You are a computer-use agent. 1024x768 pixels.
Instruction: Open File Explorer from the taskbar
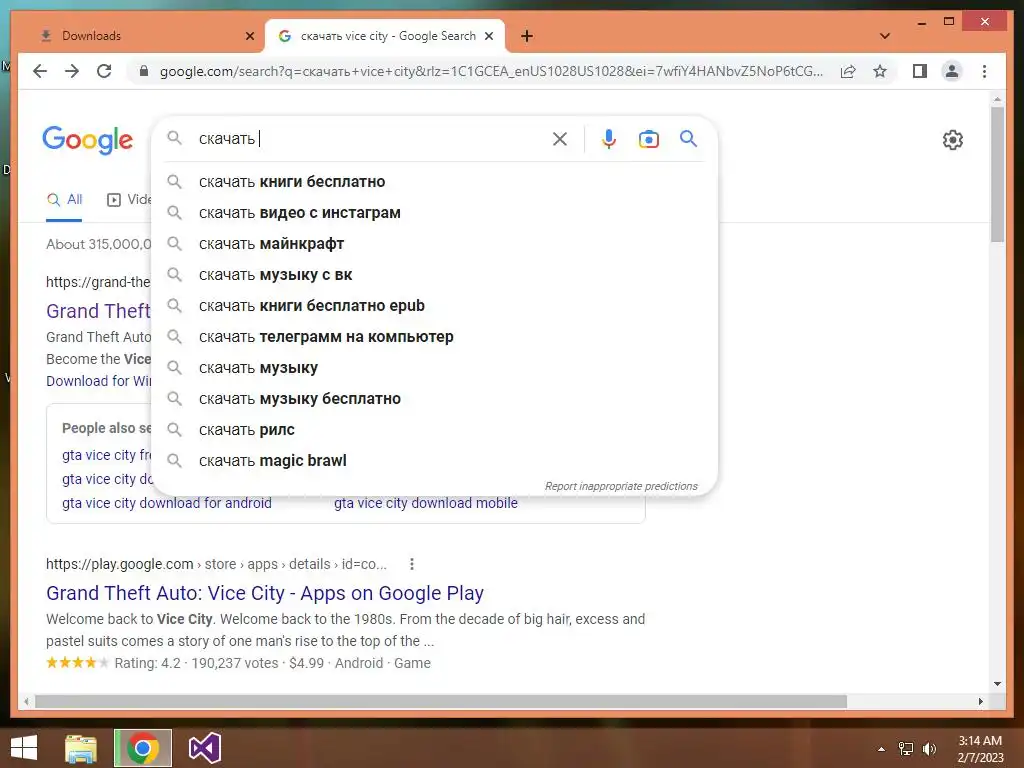tap(81, 748)
